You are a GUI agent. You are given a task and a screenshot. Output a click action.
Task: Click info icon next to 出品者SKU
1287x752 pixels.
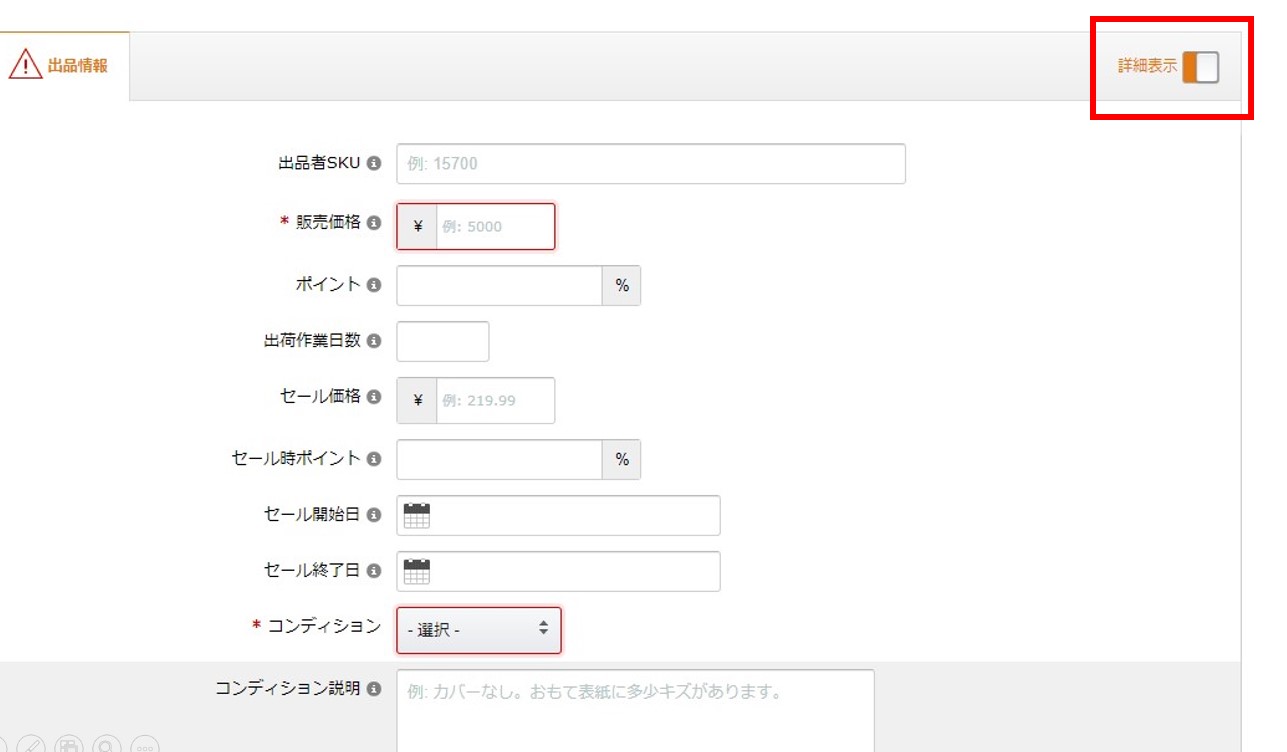pos(374,163)
